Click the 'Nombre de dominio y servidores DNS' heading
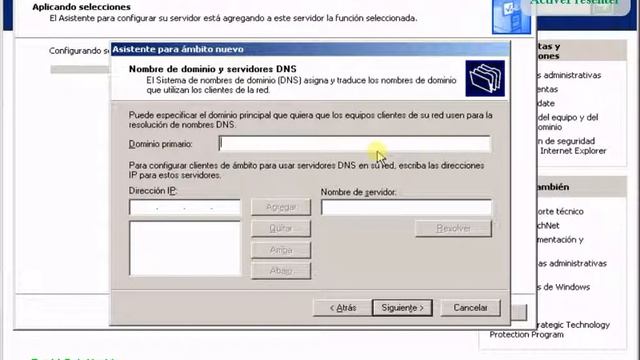 (x=213, y=69)
